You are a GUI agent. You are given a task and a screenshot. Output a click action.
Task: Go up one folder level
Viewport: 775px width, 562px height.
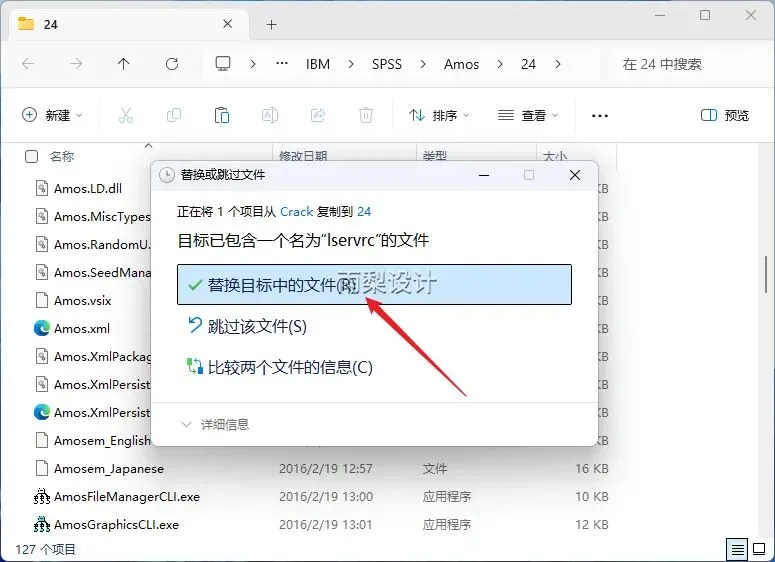(124, 64)
